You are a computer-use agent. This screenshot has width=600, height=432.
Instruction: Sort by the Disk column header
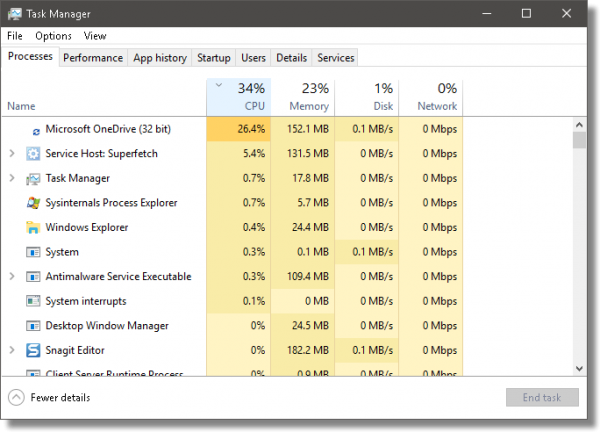click(x=367, y=97)
